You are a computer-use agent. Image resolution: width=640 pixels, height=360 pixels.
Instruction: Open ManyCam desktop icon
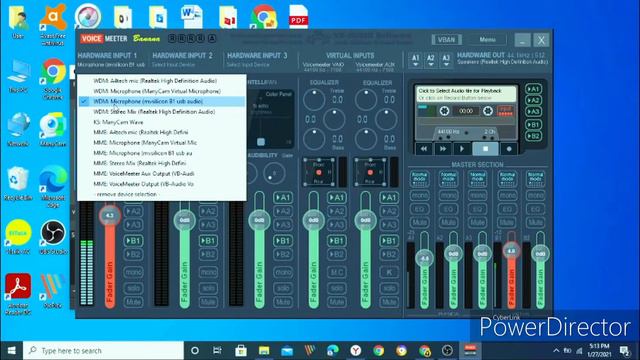(53, 130)
